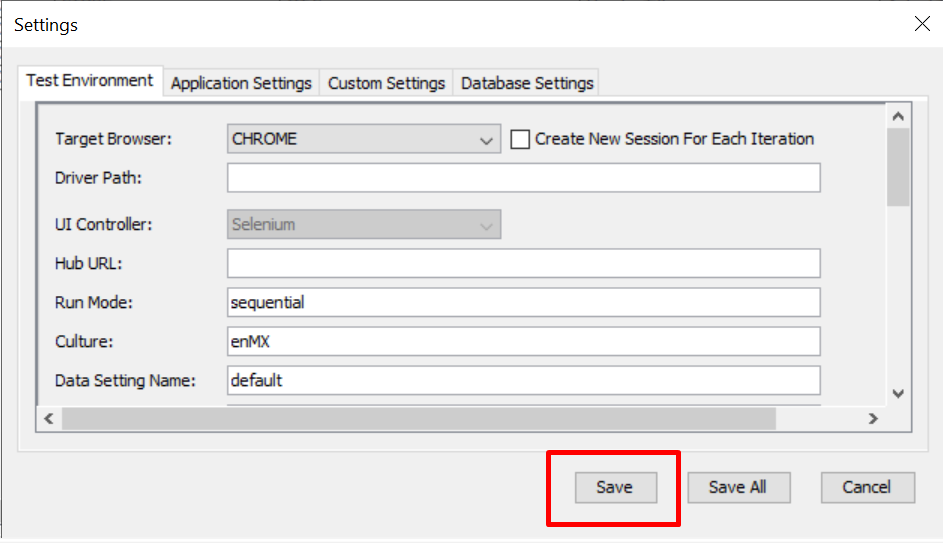This screenshot has width=943, height=543.
Task: Click the Save All button
Action: click(x=738, y=487)
